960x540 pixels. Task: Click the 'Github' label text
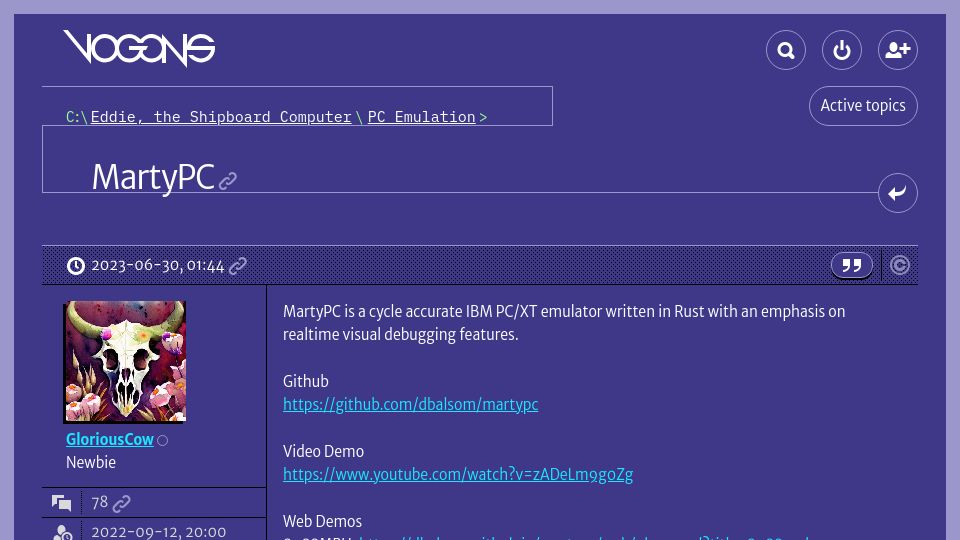[306, 381]
